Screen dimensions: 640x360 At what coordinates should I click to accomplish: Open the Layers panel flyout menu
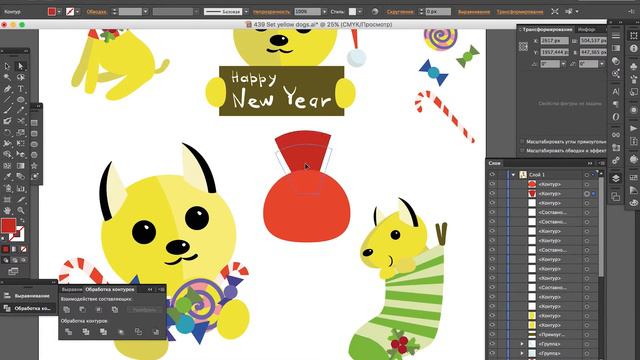click(x=601, y=163)
